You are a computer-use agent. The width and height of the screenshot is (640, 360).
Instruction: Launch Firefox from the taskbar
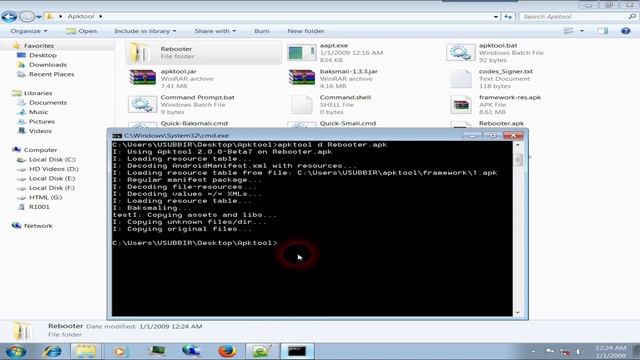coord(227,351)
